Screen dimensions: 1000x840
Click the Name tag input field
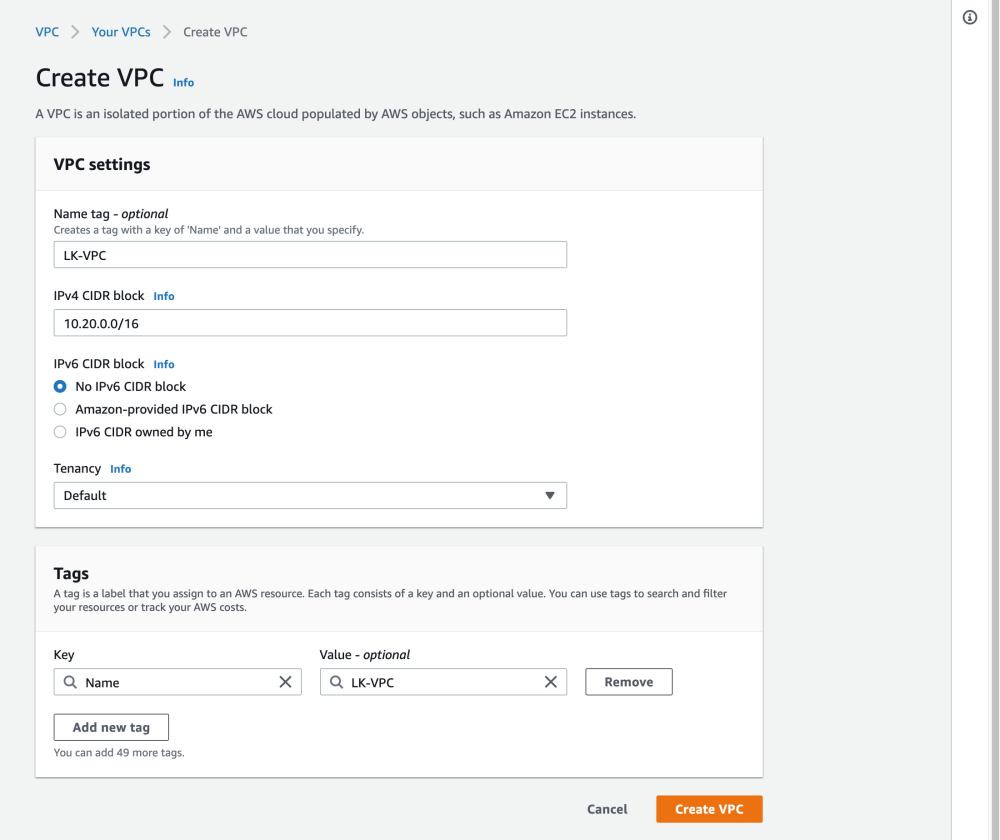310,255
